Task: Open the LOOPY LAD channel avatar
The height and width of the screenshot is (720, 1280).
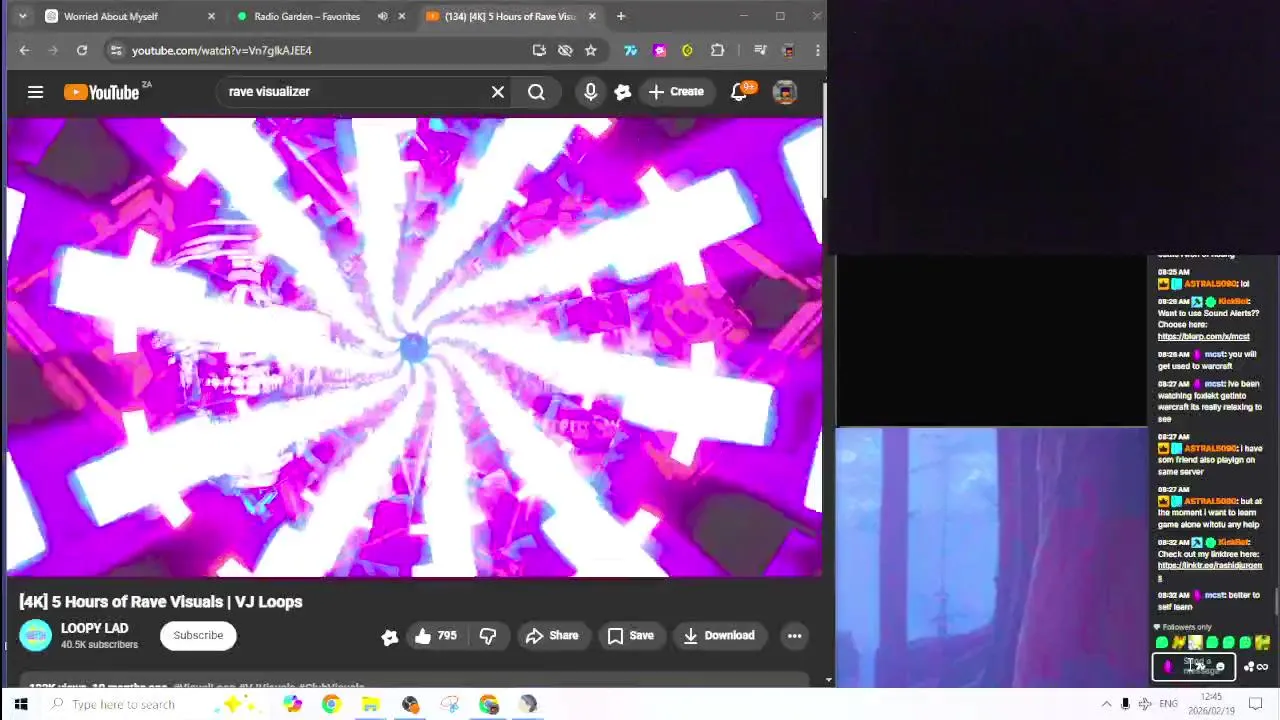Action: coord(35,635)
